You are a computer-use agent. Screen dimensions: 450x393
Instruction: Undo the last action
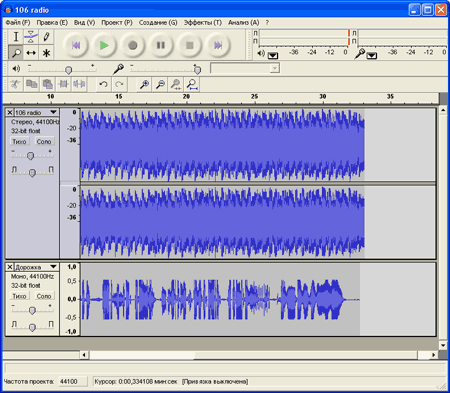[x=103, y=84]
